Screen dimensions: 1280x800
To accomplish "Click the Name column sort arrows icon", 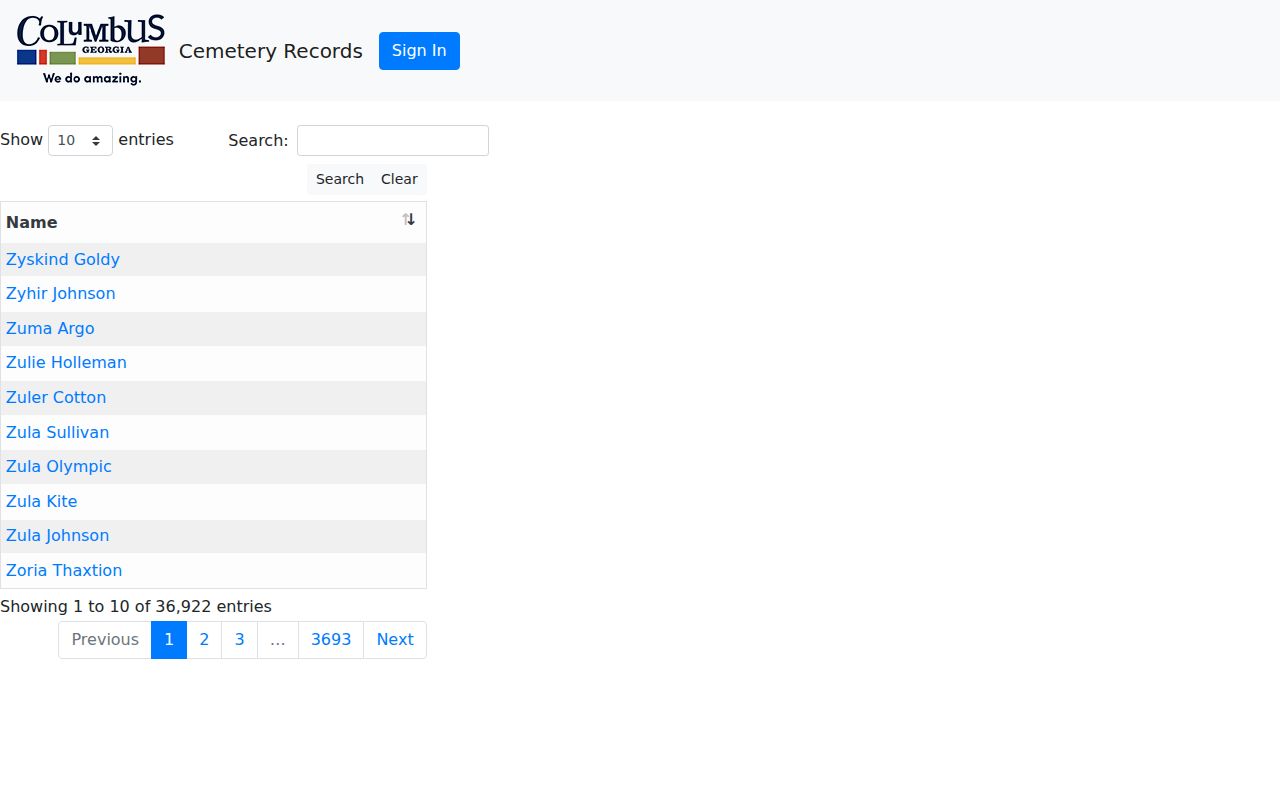I will coord(409,220).
